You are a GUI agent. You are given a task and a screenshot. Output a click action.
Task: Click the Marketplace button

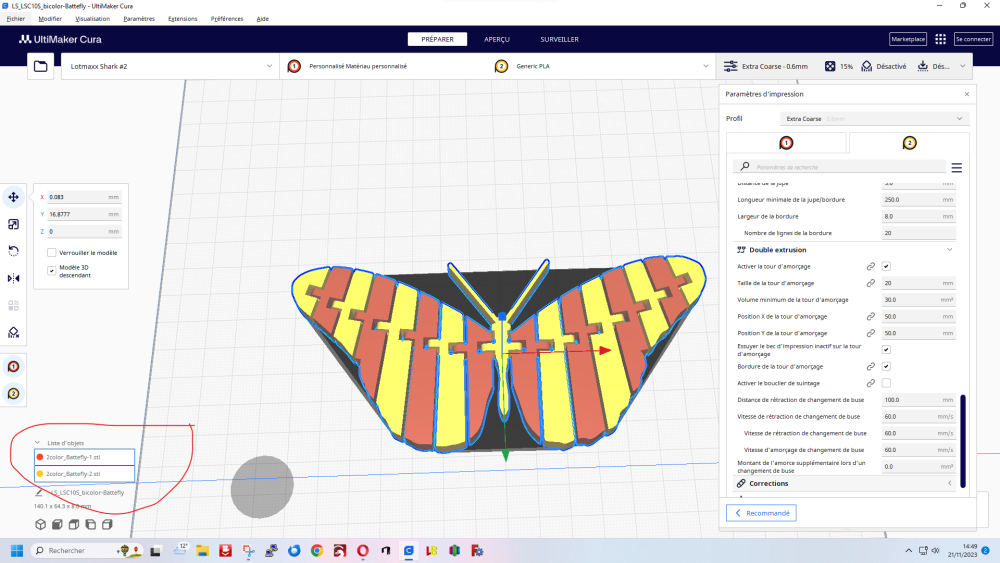(908, 40)
